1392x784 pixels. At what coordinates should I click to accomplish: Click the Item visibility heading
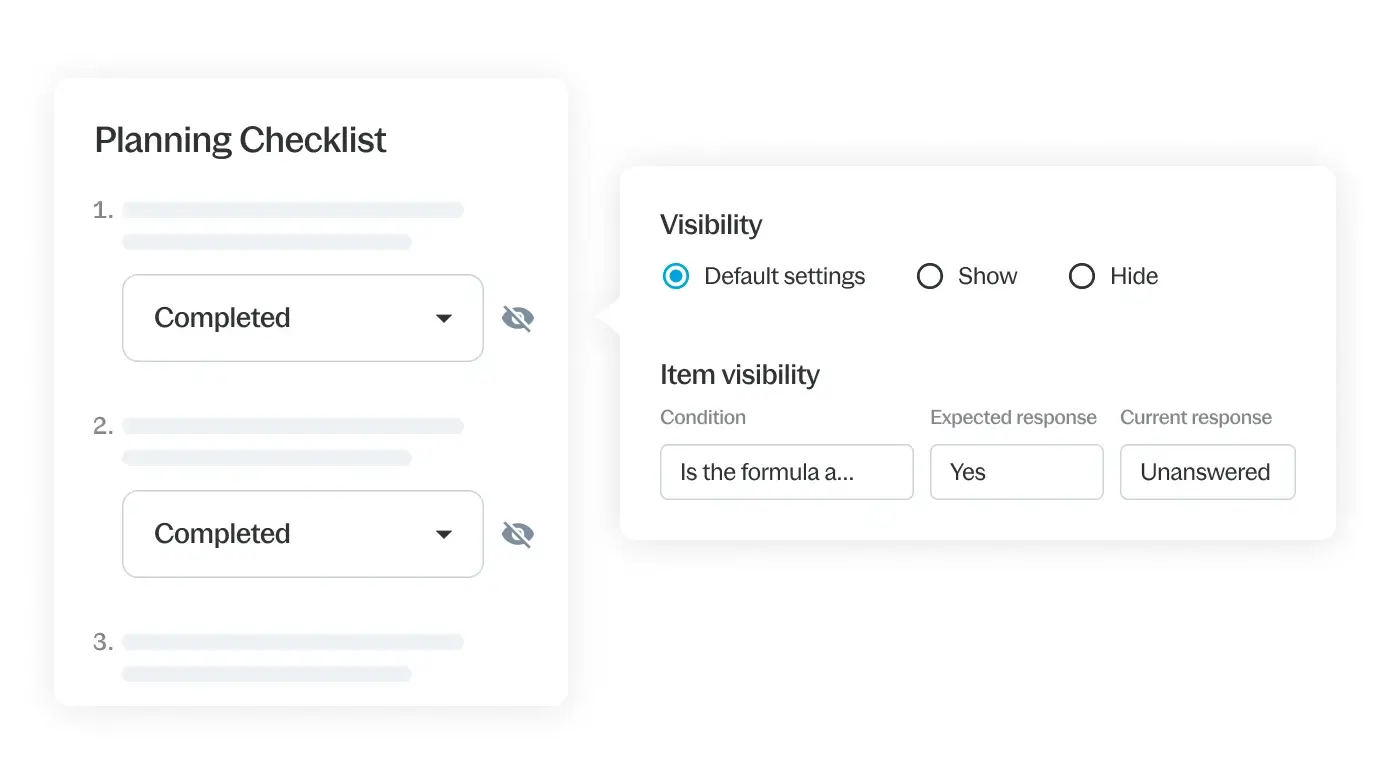point(739,375)
